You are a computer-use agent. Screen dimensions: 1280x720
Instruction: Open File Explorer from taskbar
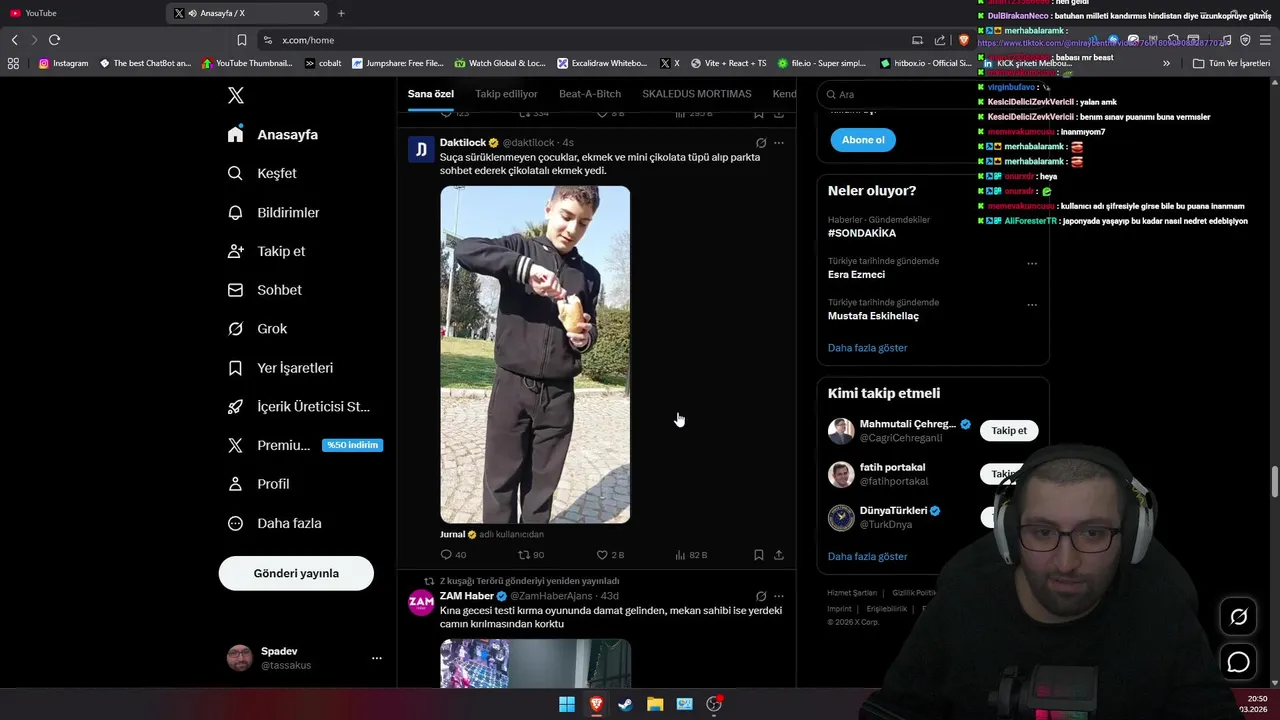pyautogui.click(x=655, y=704)
